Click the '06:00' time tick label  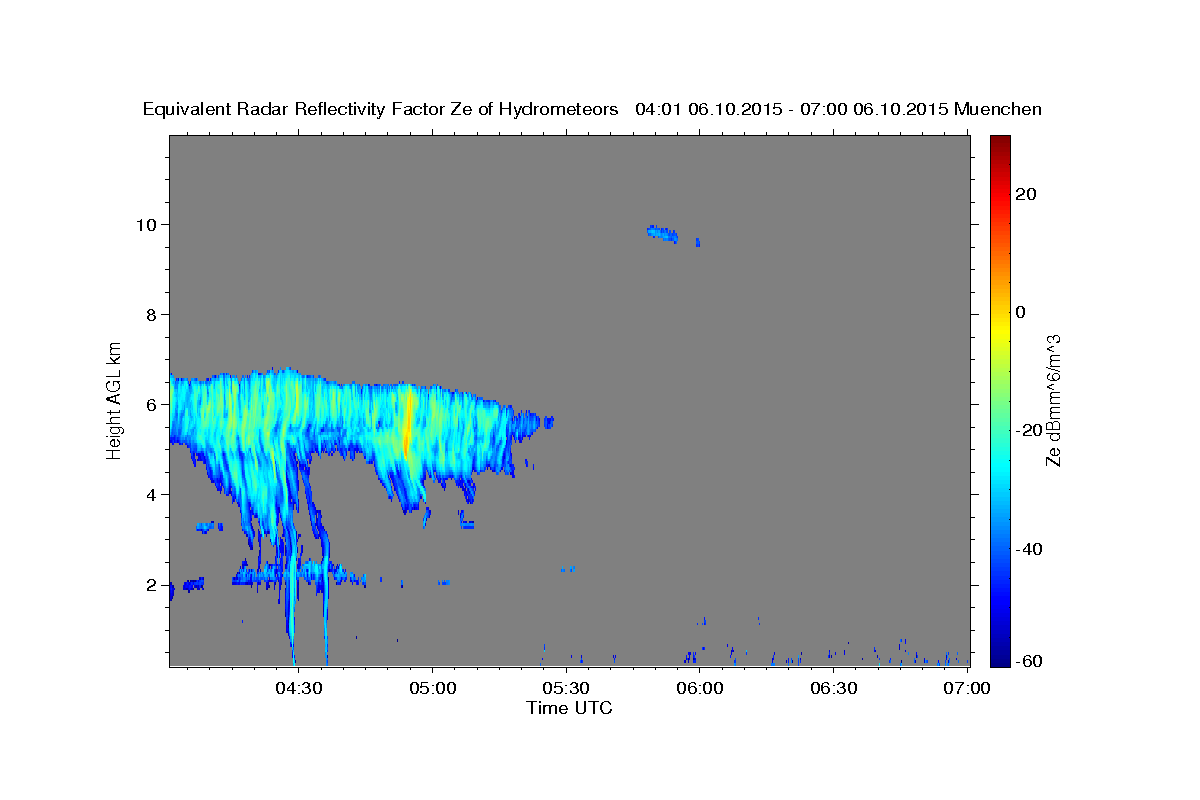700,688
